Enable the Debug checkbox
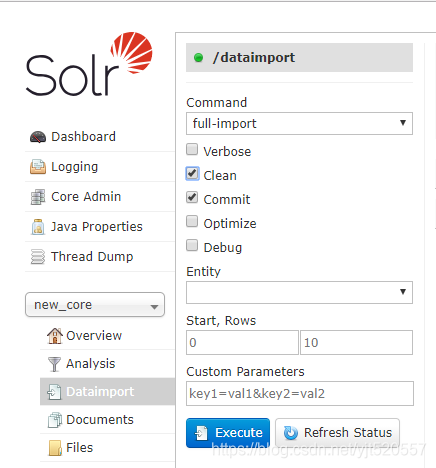The image size is (436, 468). [x=192, y=245]
